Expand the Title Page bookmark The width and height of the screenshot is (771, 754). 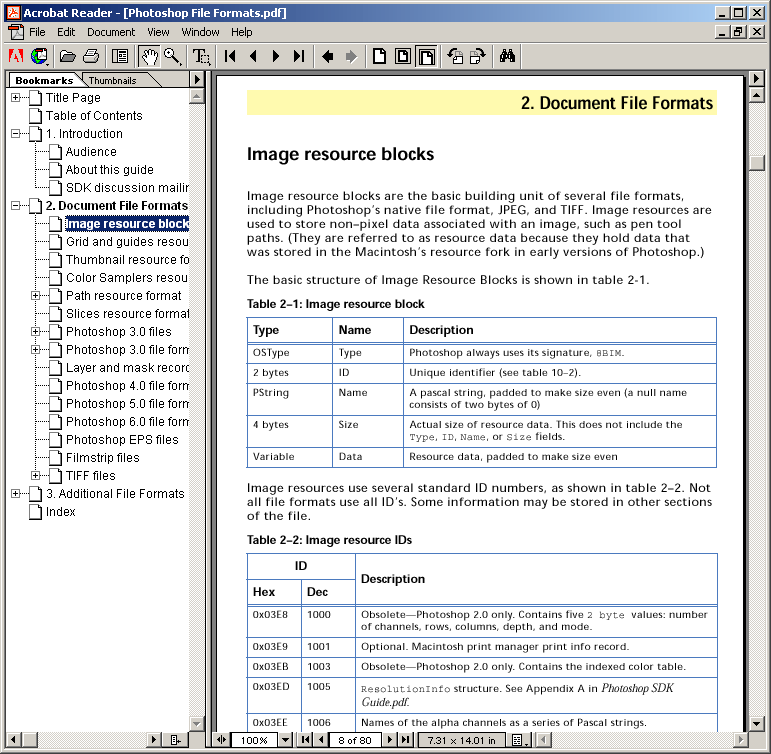tap(16, 98)
